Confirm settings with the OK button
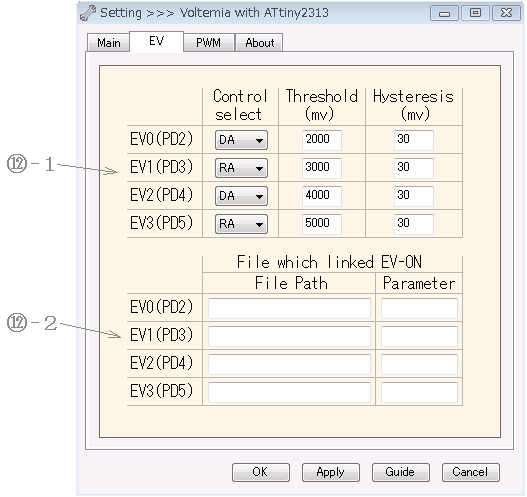Viewport: 527px width, 497px height. pyautogui.click(x=261, y=472)
